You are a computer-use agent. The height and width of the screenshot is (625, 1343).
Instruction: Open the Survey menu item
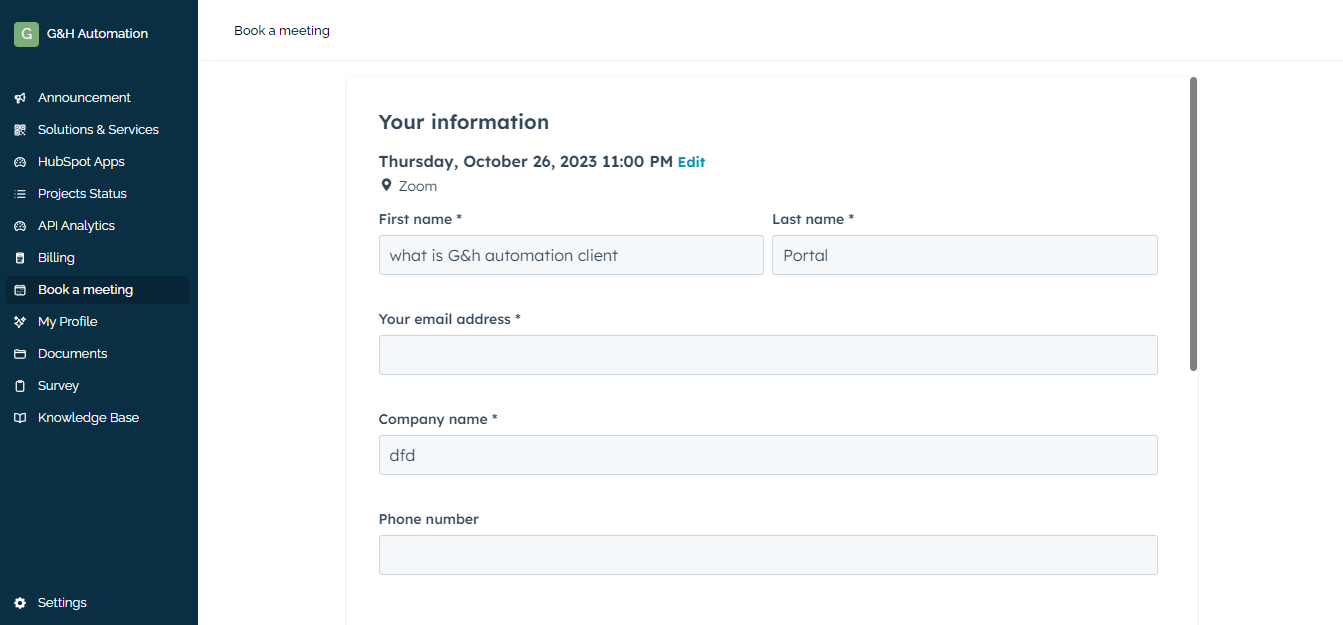tap(58, 386)
